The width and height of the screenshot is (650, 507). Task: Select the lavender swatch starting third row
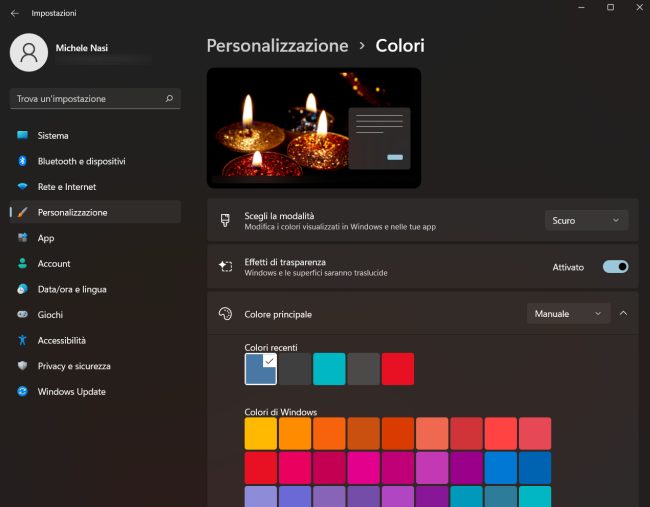(261, 497)
